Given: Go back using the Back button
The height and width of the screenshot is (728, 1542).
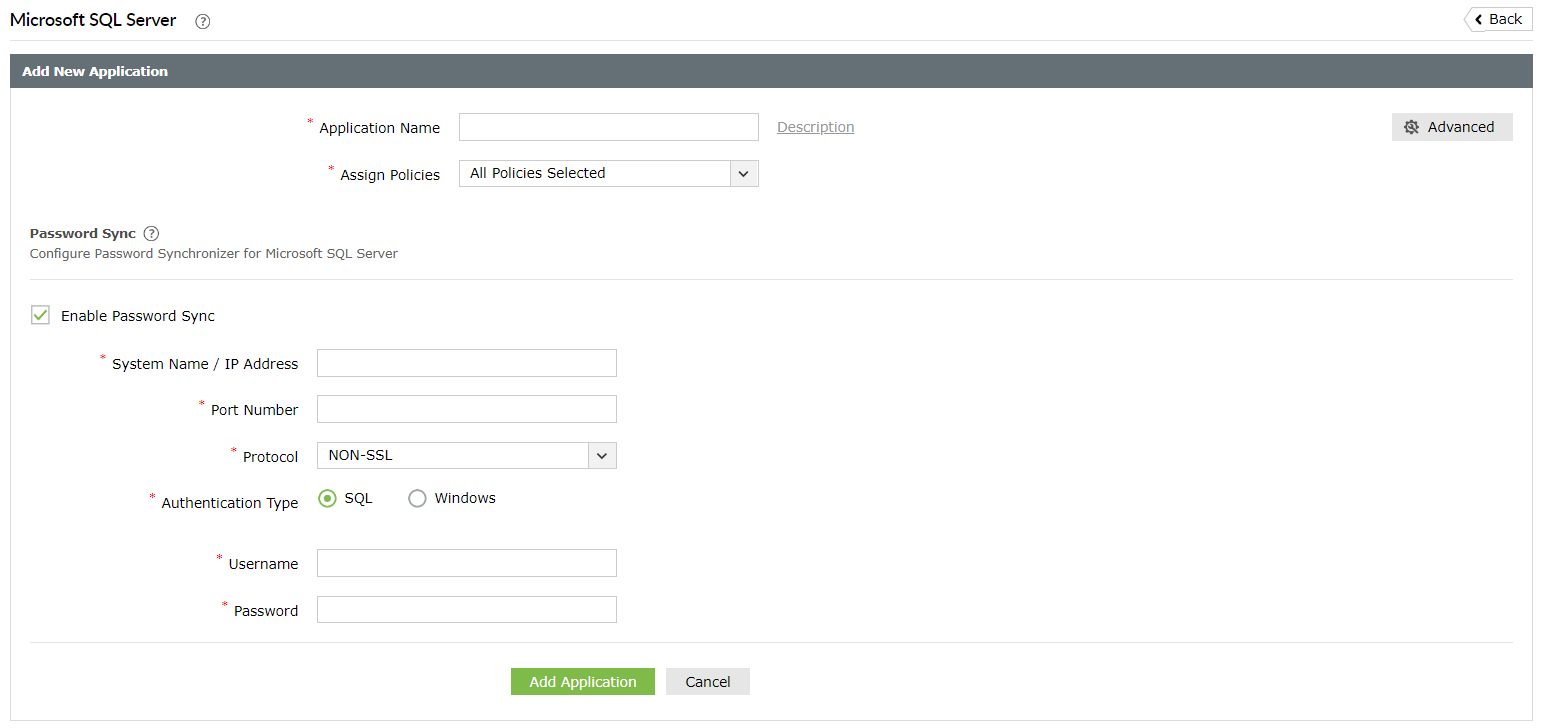Looking at the screenshot, I should pos(1498,19).
